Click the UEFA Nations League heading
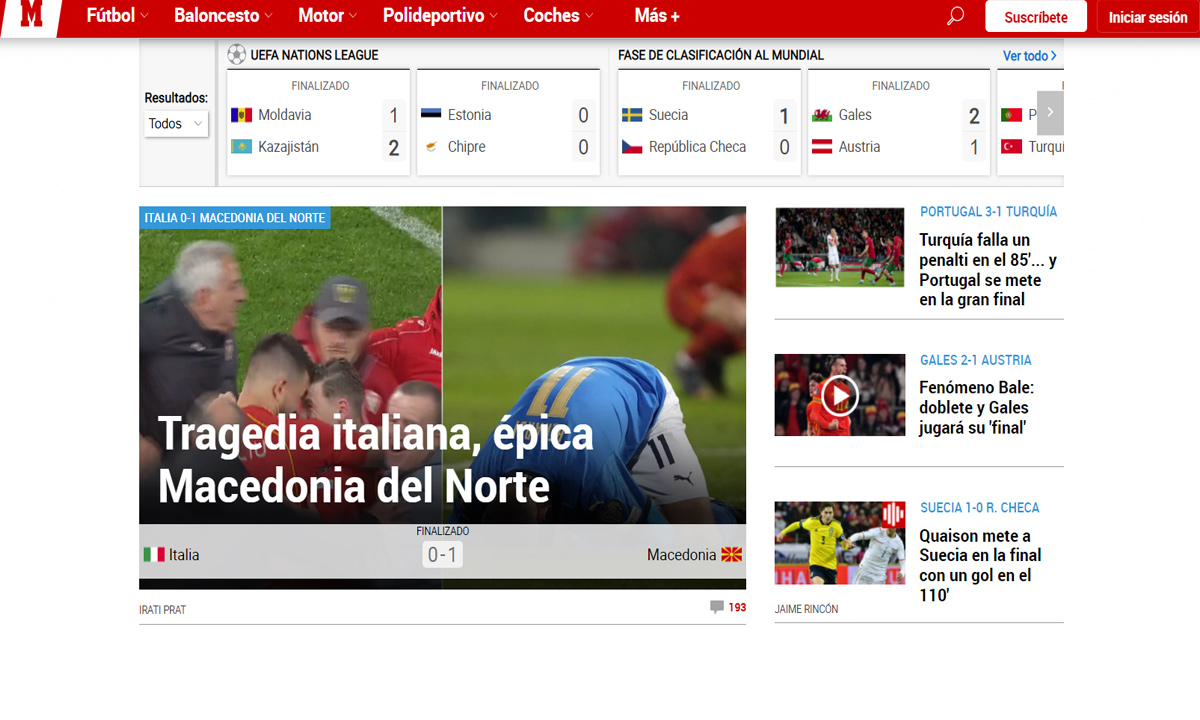The image size is (1200, 720). pyautogui.click(x=315, y=55)
